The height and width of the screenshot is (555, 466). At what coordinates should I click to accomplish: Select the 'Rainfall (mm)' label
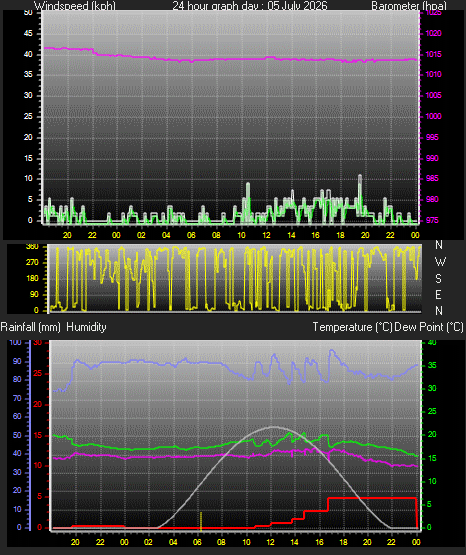[x=30, y=327]
